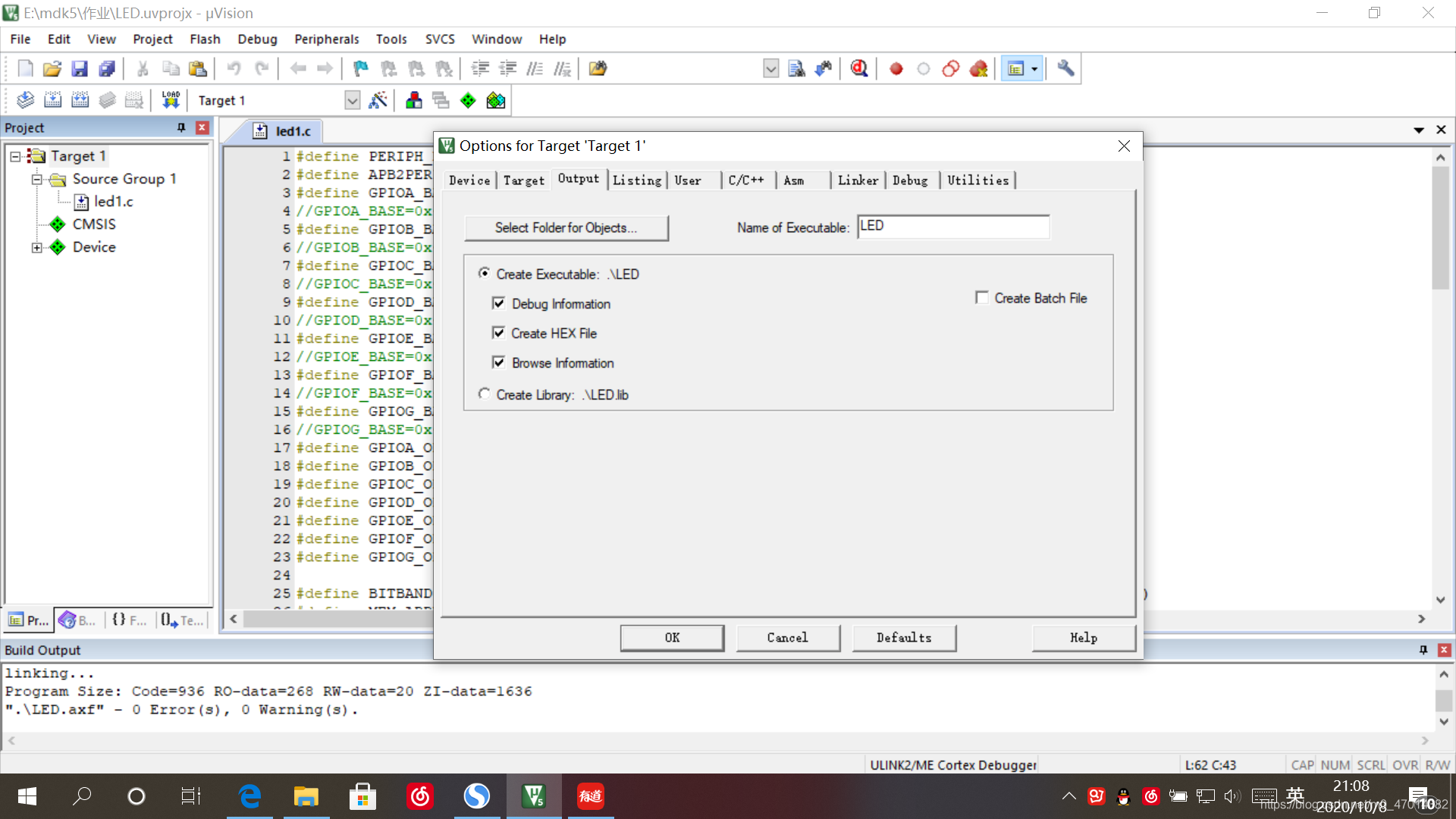
Task: Open the find combo dropdown arrow
Action: (x=770, y=69)
